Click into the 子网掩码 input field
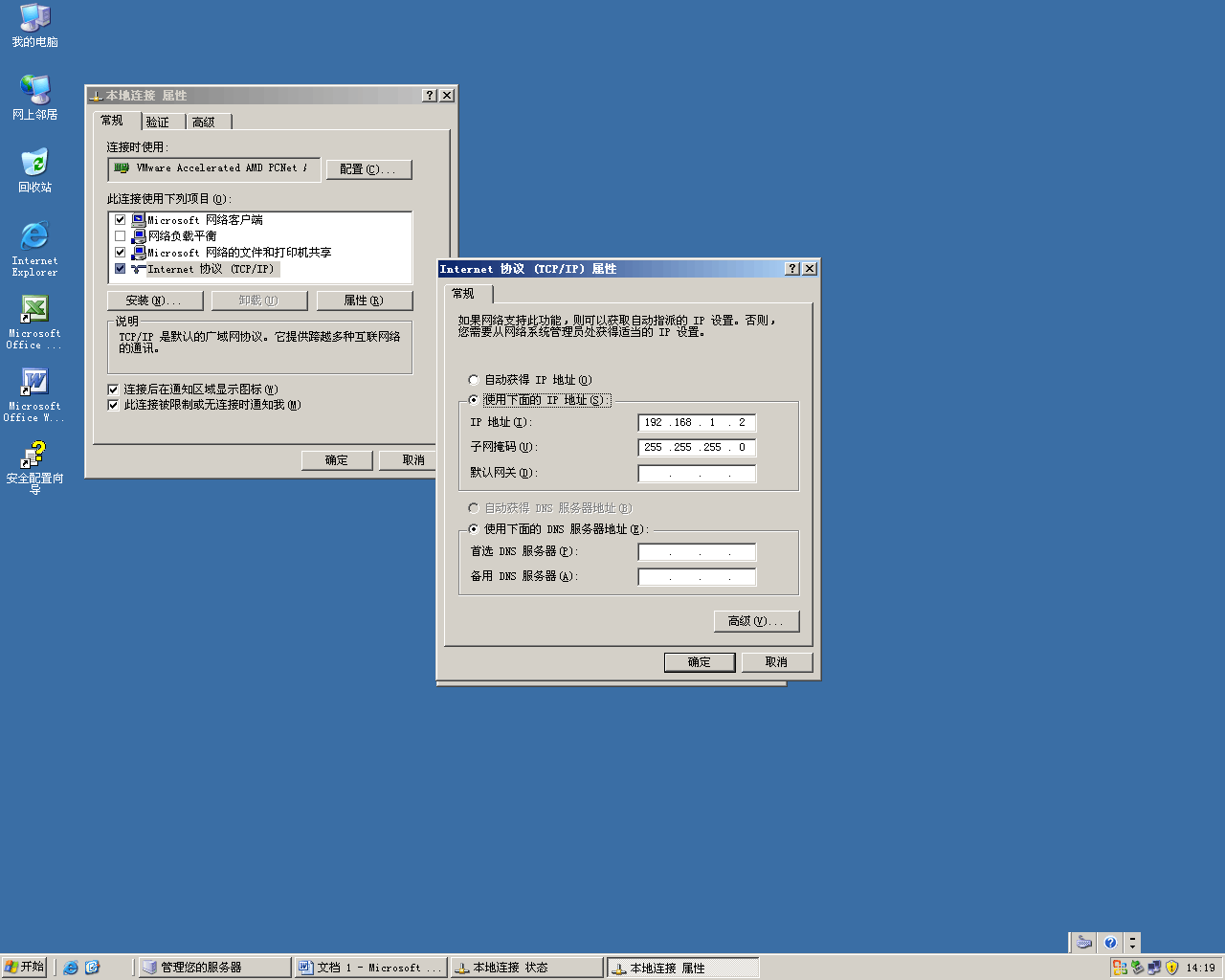The height and width of the screenshot is (980, 1225). 697,447
